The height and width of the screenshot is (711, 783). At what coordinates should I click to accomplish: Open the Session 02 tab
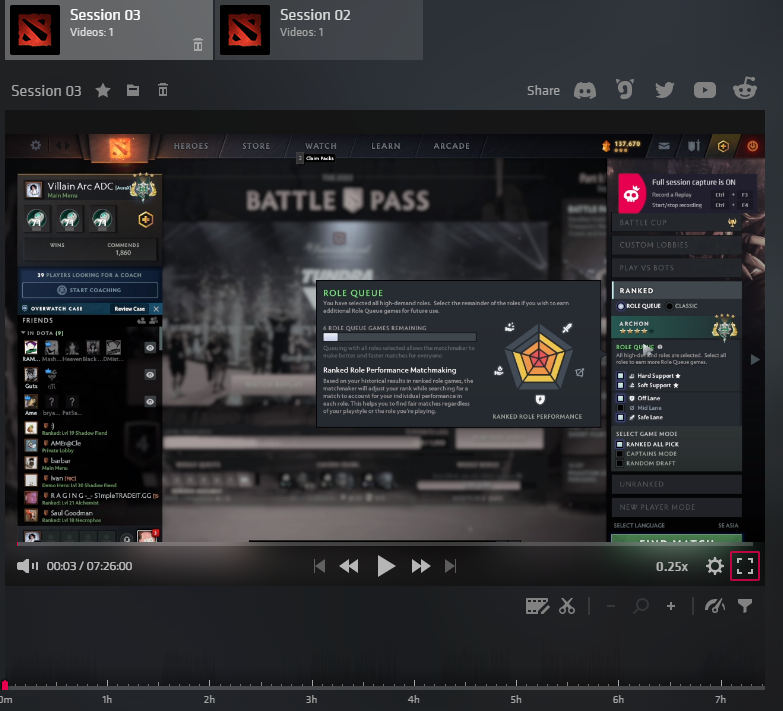click(319, 30)
